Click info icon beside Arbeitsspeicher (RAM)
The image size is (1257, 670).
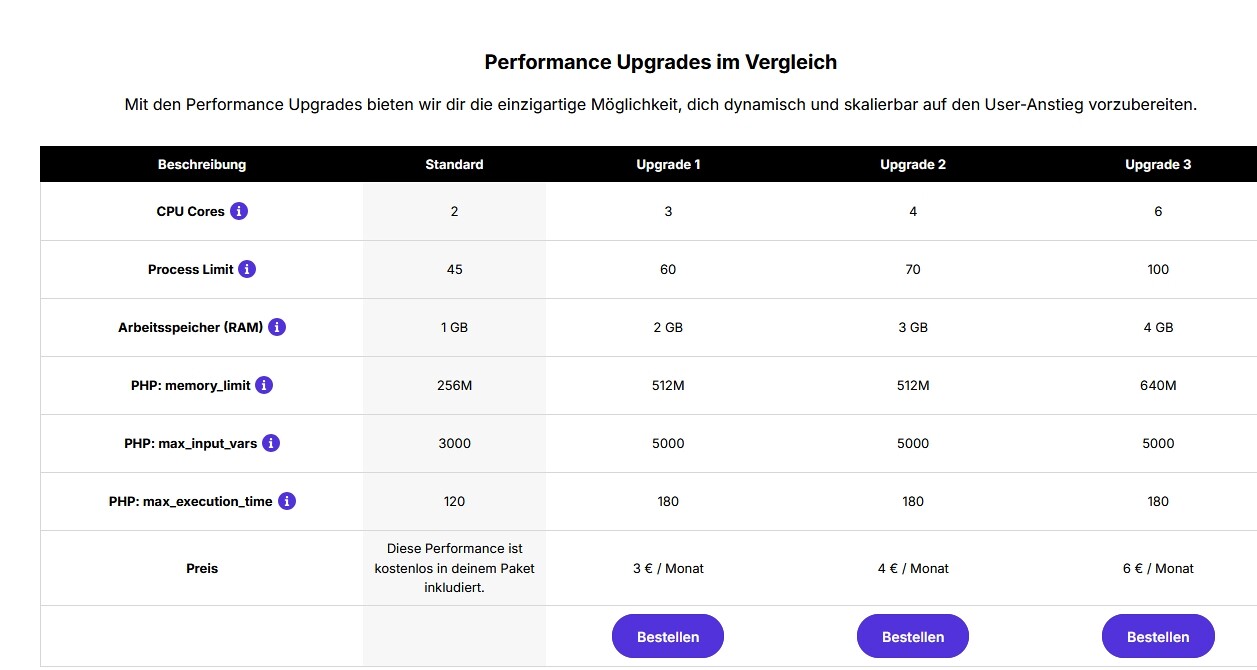pyautogui.click(x=277, y=327)
